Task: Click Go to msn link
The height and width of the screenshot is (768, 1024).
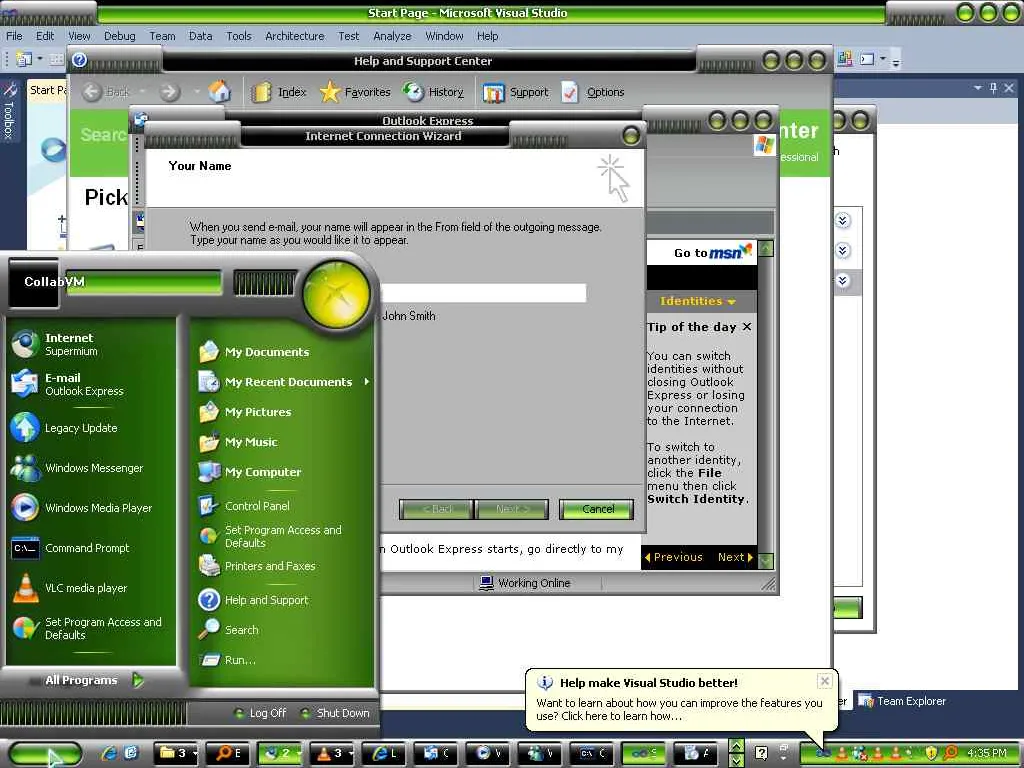Action: [x=712, y=253]
